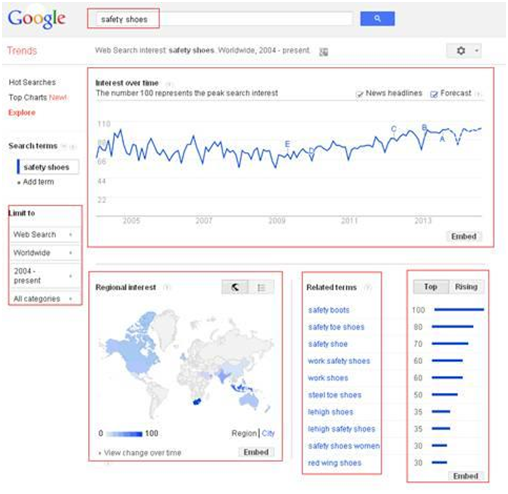Viewport: 508px width, 494px height.
Task: Switch Regional interest to list view
Action: click(261, 287)
